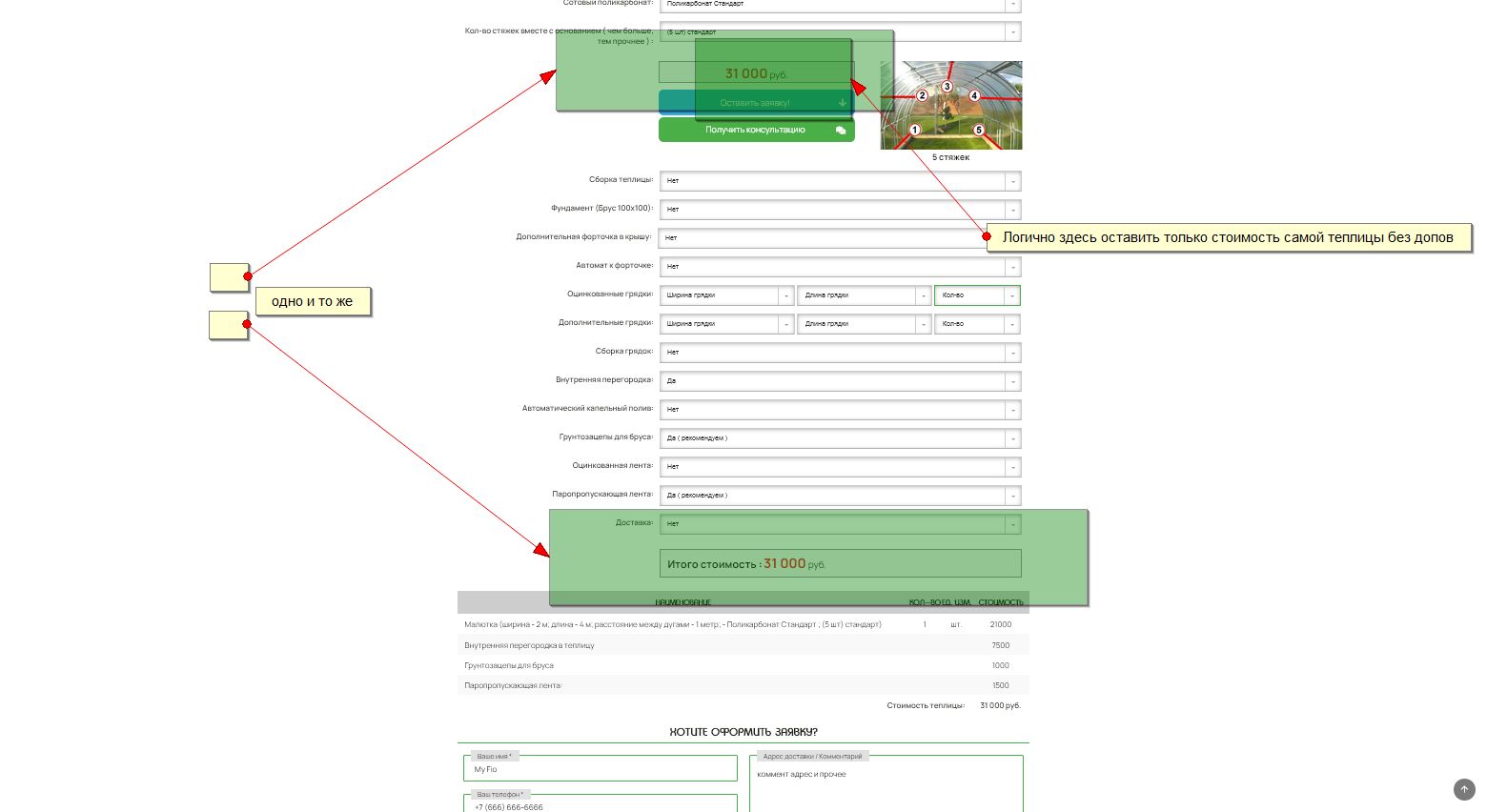
Task: Expand the Автомат к форточке dropdown
Action: tap(840, 267)
